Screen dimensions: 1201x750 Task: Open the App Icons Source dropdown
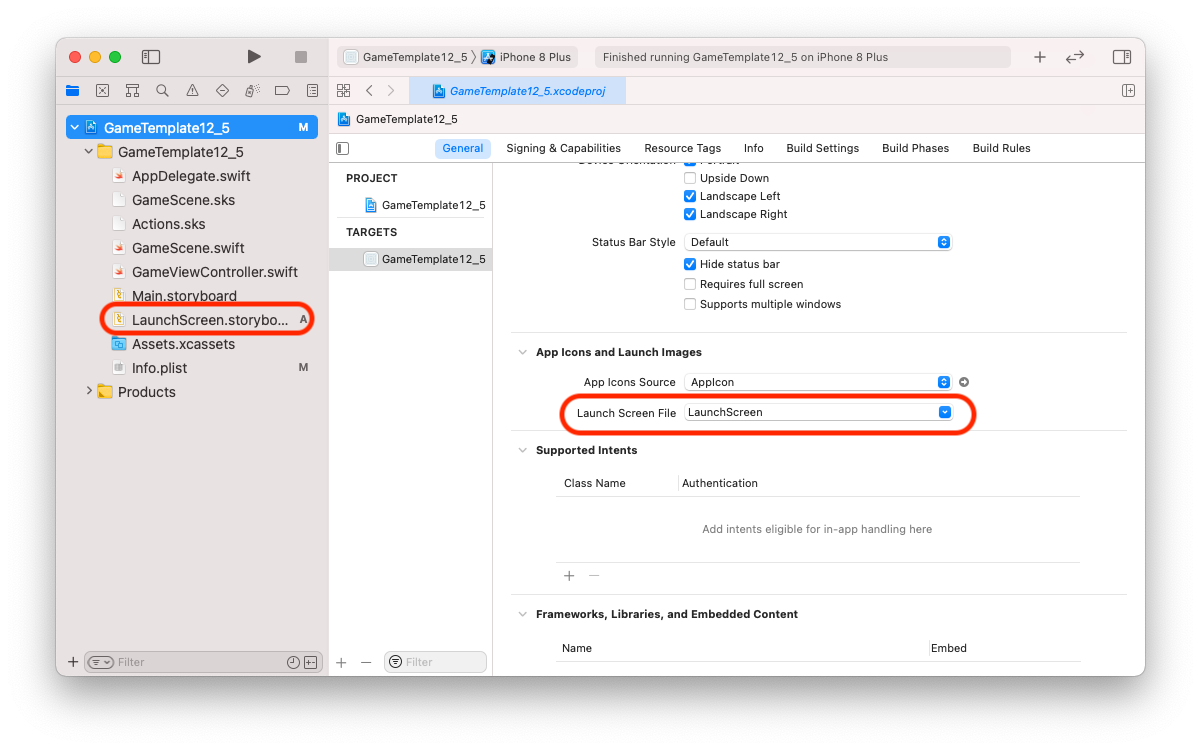point(817,382)
